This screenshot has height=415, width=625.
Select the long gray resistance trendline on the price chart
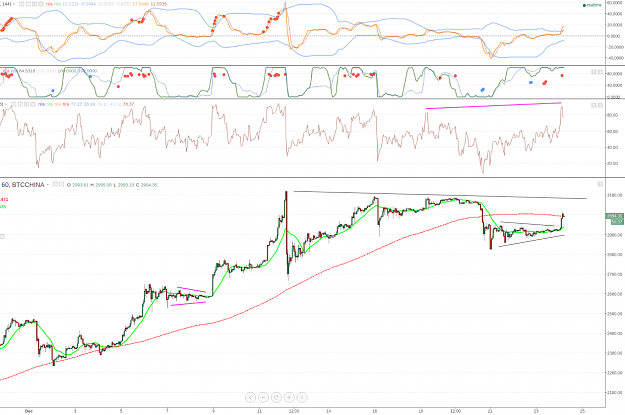click(440, 195)
